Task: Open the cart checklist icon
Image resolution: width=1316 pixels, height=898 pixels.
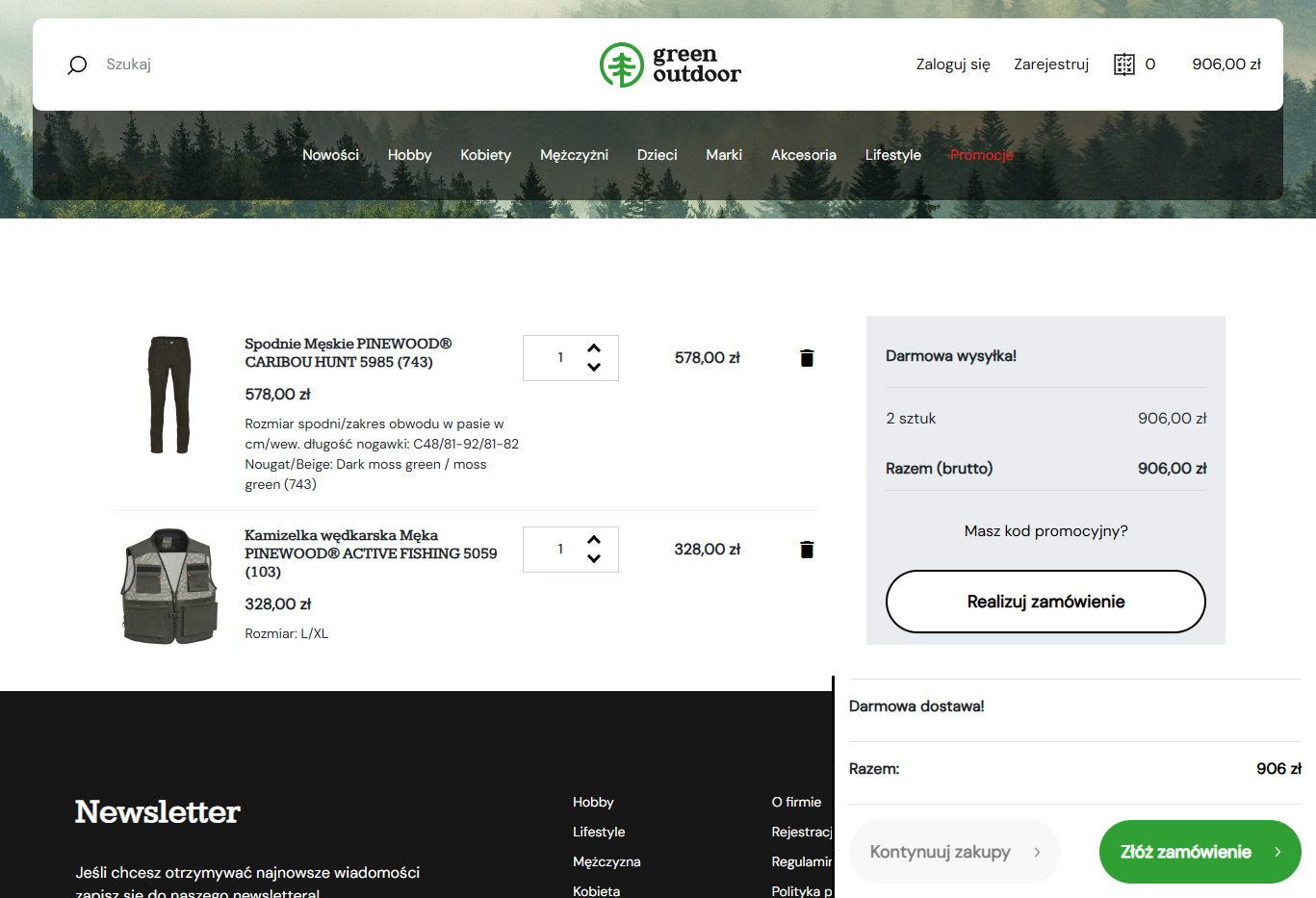Action: (1123, 64)
